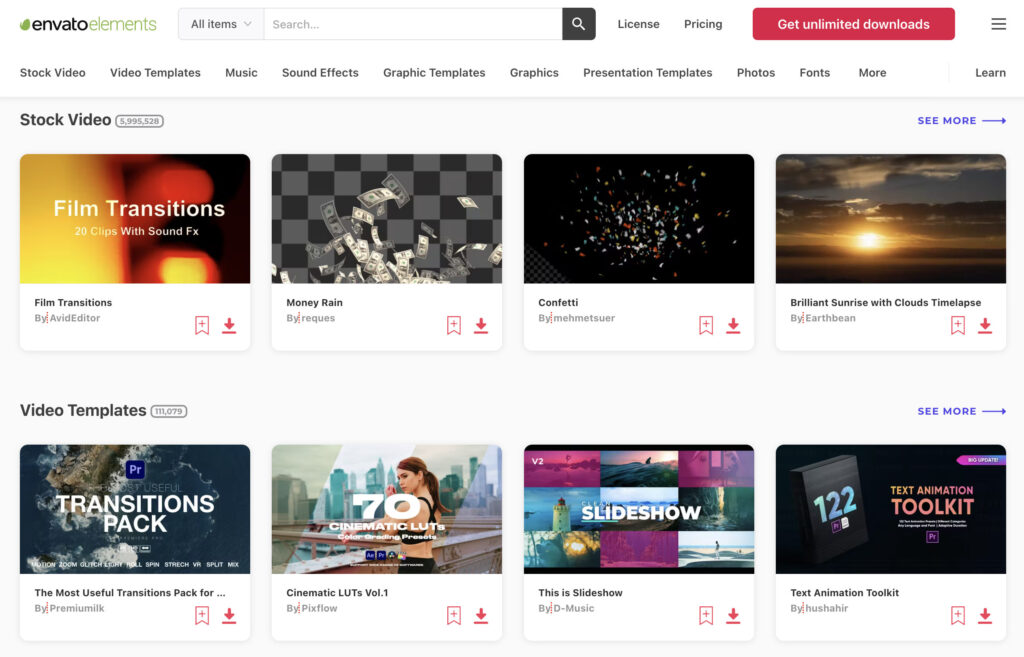Screen dimensions: 1024x657
Task: Go to the Fonts category
Action: [x=814, y=72]
